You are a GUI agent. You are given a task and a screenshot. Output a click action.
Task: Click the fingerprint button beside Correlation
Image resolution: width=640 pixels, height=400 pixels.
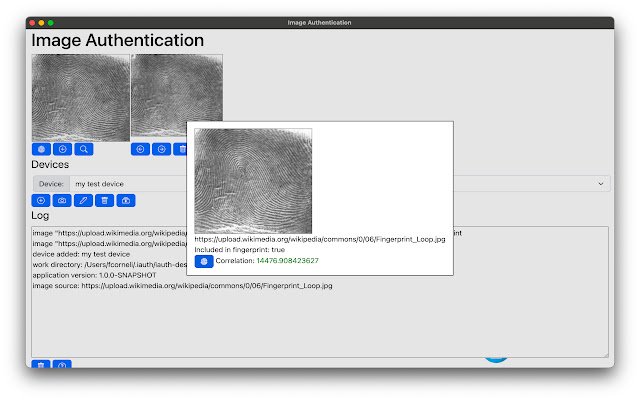click(x=204, y=261)
